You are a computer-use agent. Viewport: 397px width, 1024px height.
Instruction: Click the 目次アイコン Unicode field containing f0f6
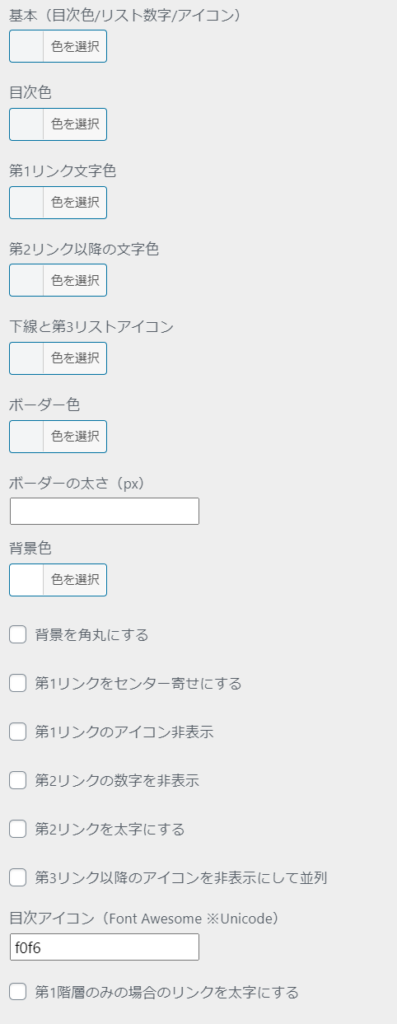pyautogui.click(x=104, y=947)
